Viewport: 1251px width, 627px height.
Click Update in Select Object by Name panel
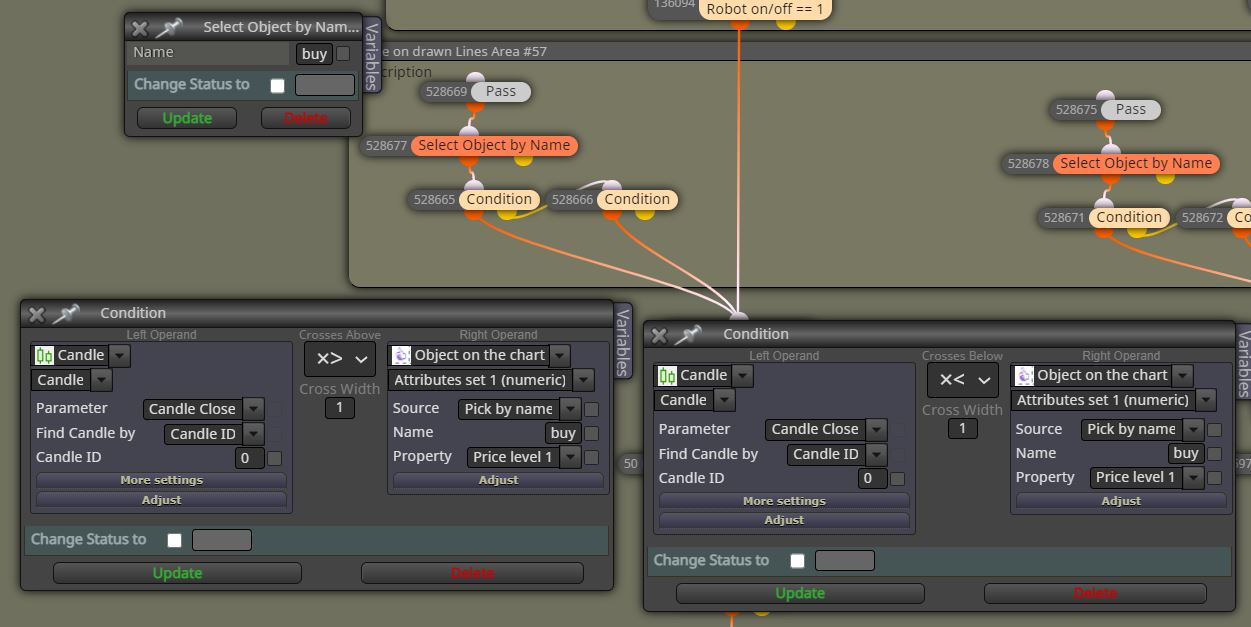pyautogui.click(x=187, y=118)
